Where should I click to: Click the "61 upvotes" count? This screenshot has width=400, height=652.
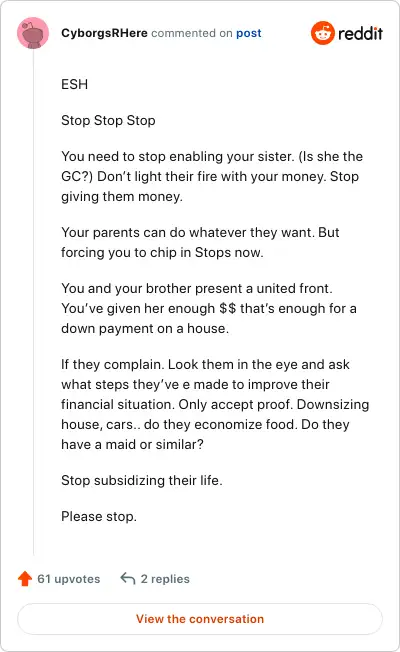(69, 579)
